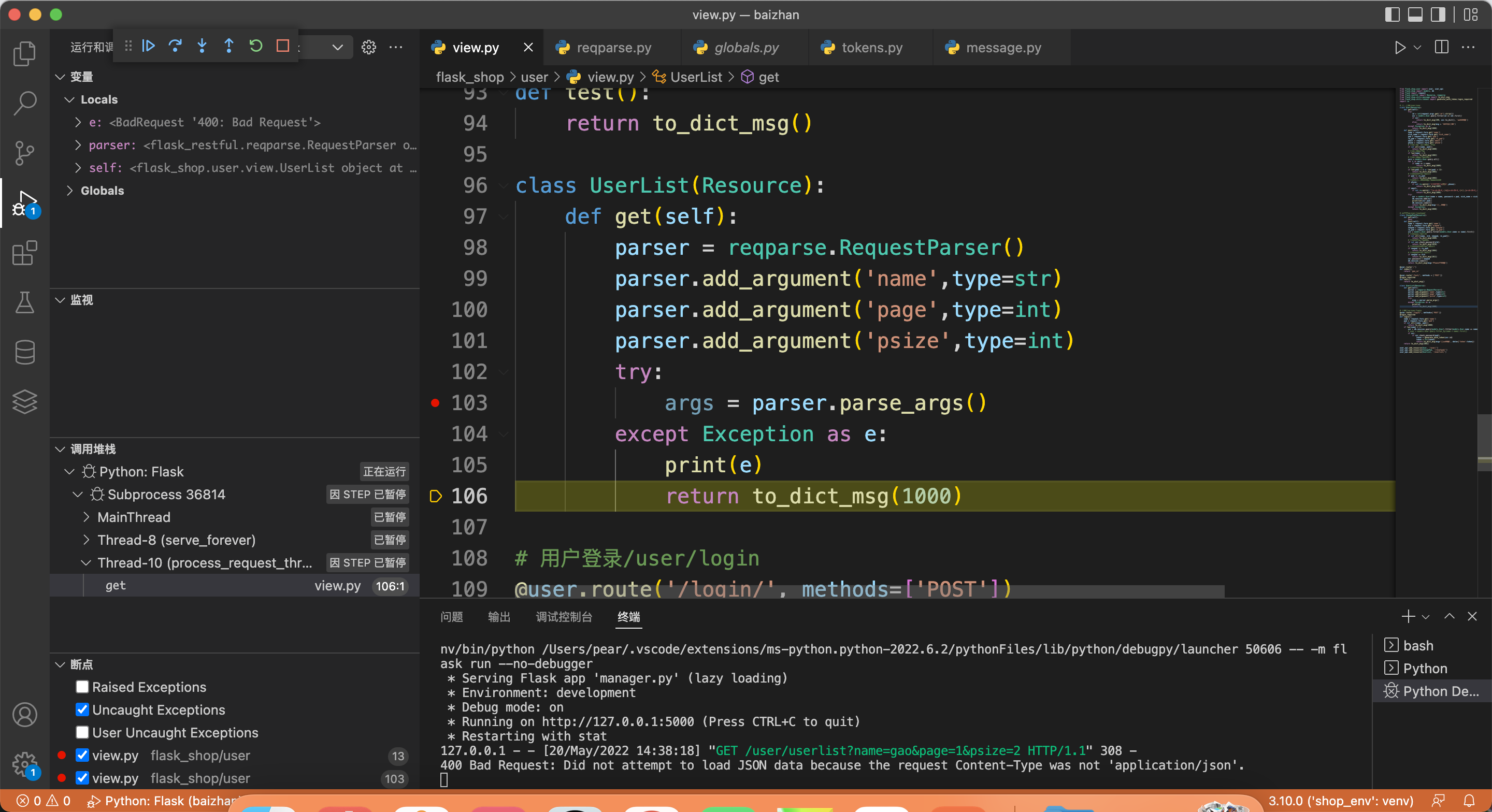
Task: Customize layout from title bar
Action: [1471, 15]
